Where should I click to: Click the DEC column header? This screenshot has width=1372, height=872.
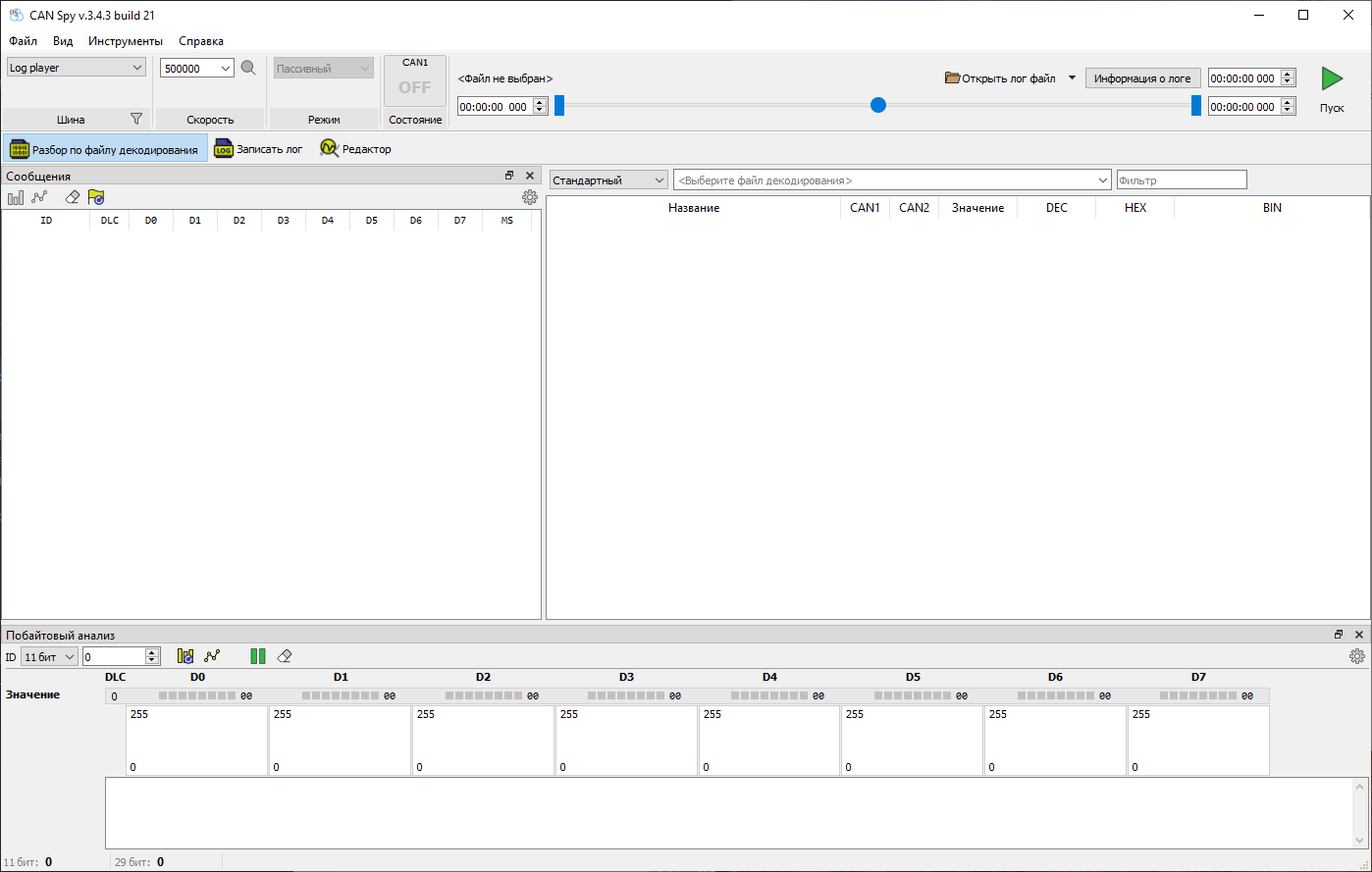coord(1057,208)
